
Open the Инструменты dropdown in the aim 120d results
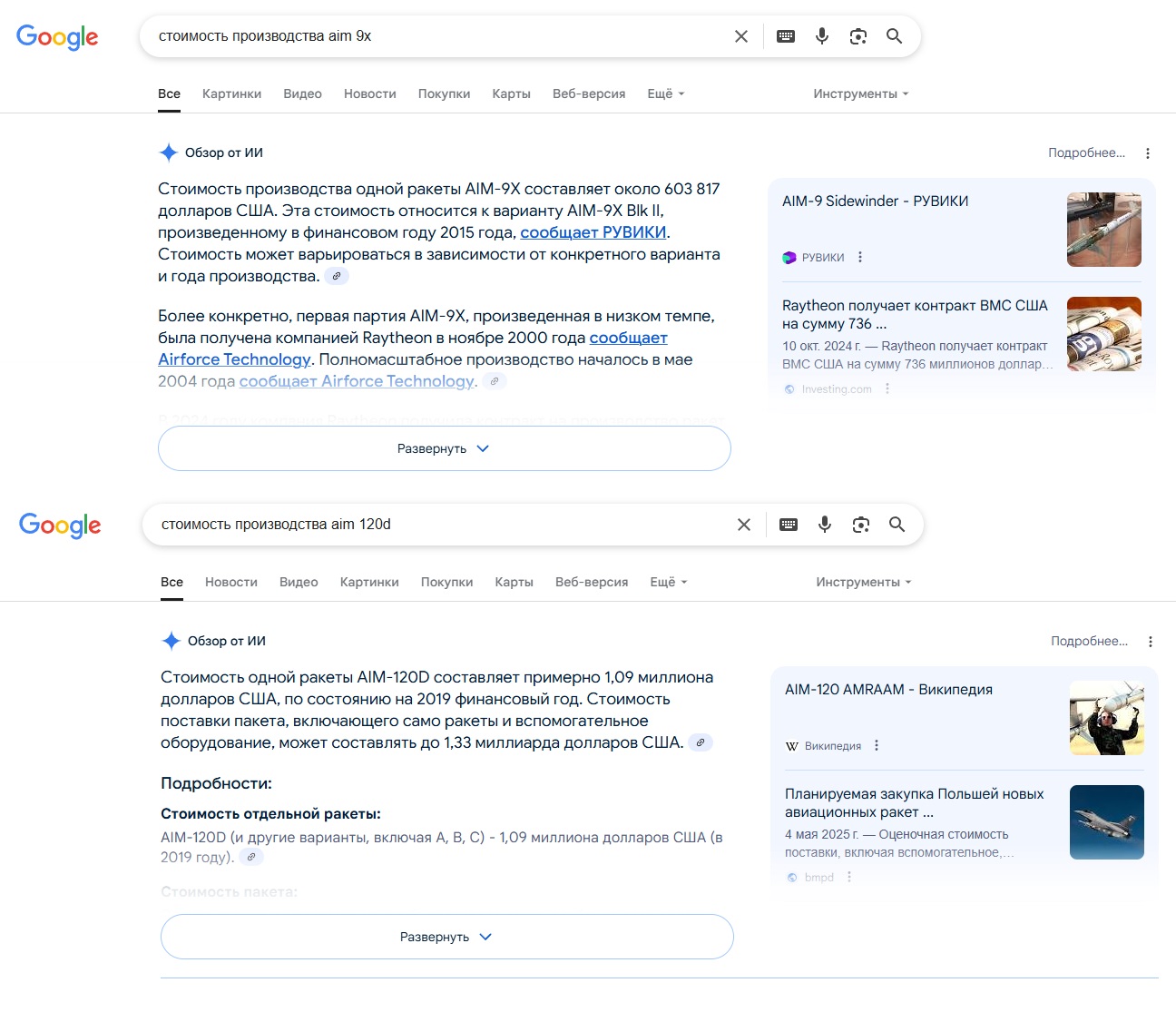click(x=863, y=582)
